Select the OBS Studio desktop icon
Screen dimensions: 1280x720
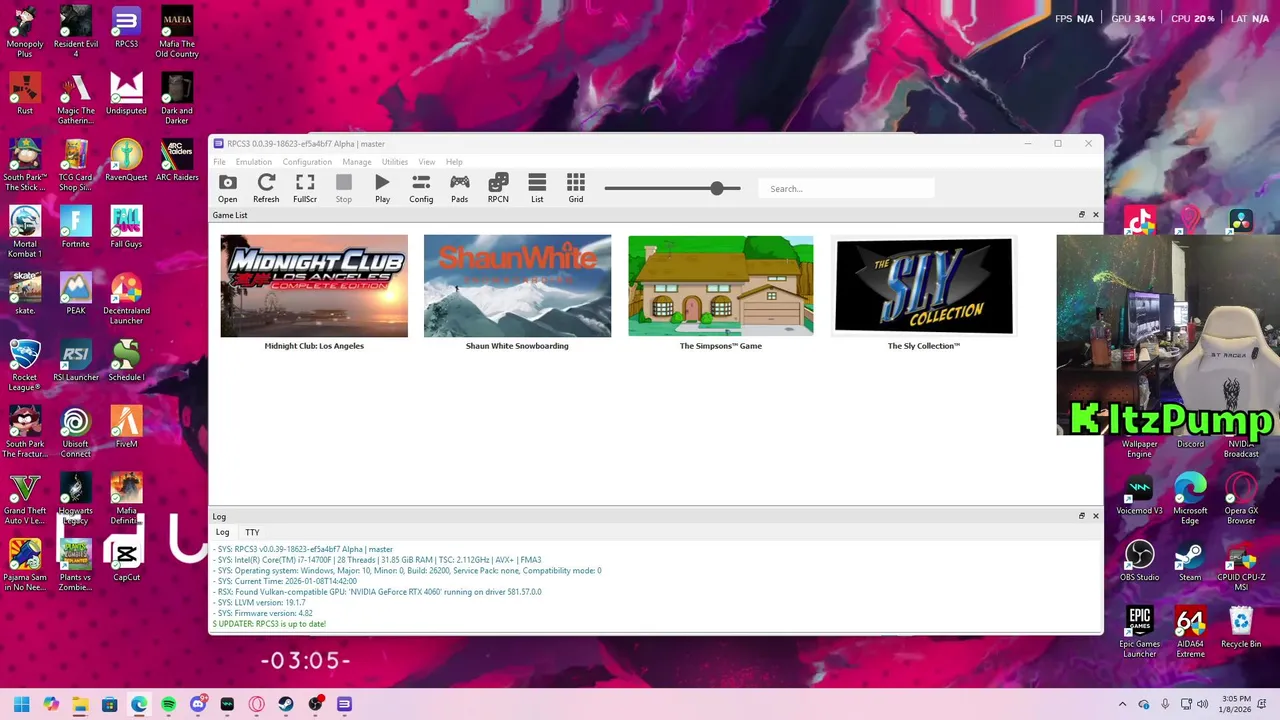1139,560
